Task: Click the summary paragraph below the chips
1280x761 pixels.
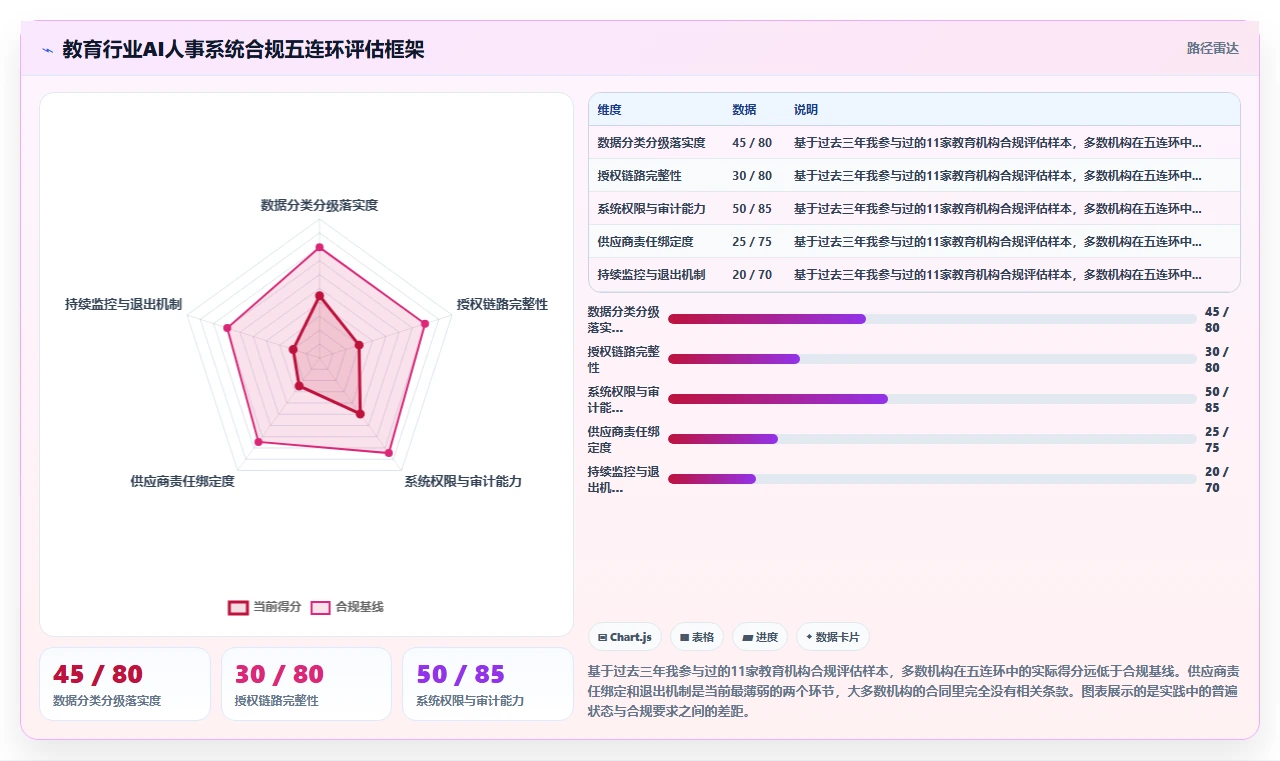Action: pos(914,691)
